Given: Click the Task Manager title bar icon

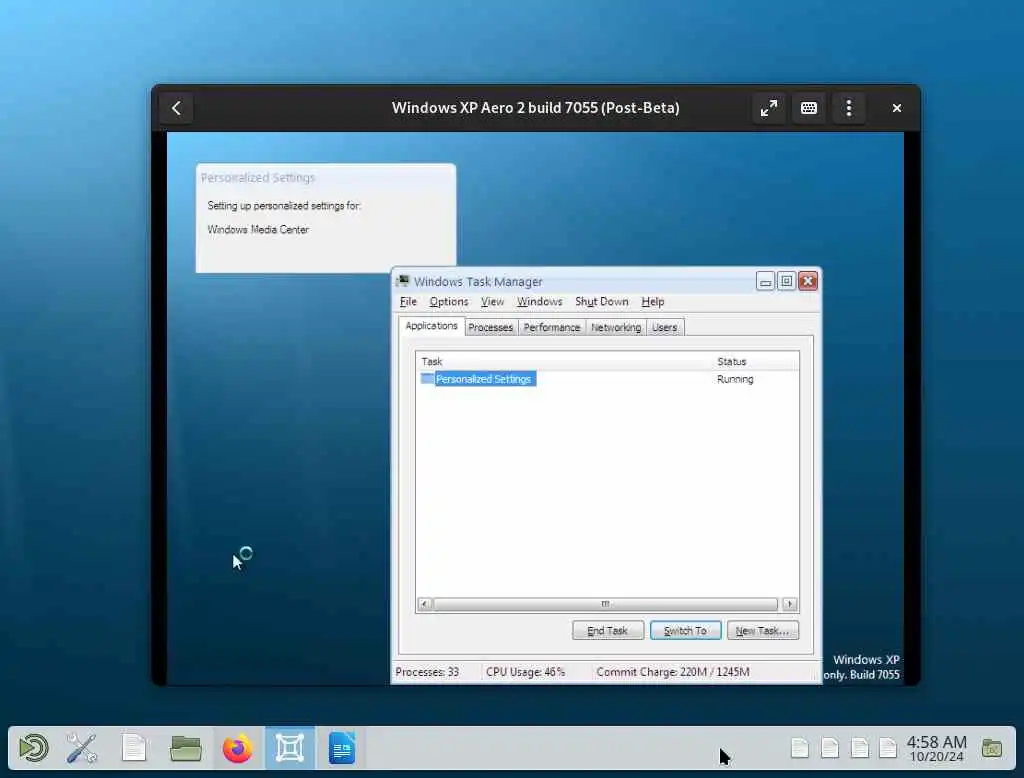Looking at the screenshot, I should pos(402,282).
